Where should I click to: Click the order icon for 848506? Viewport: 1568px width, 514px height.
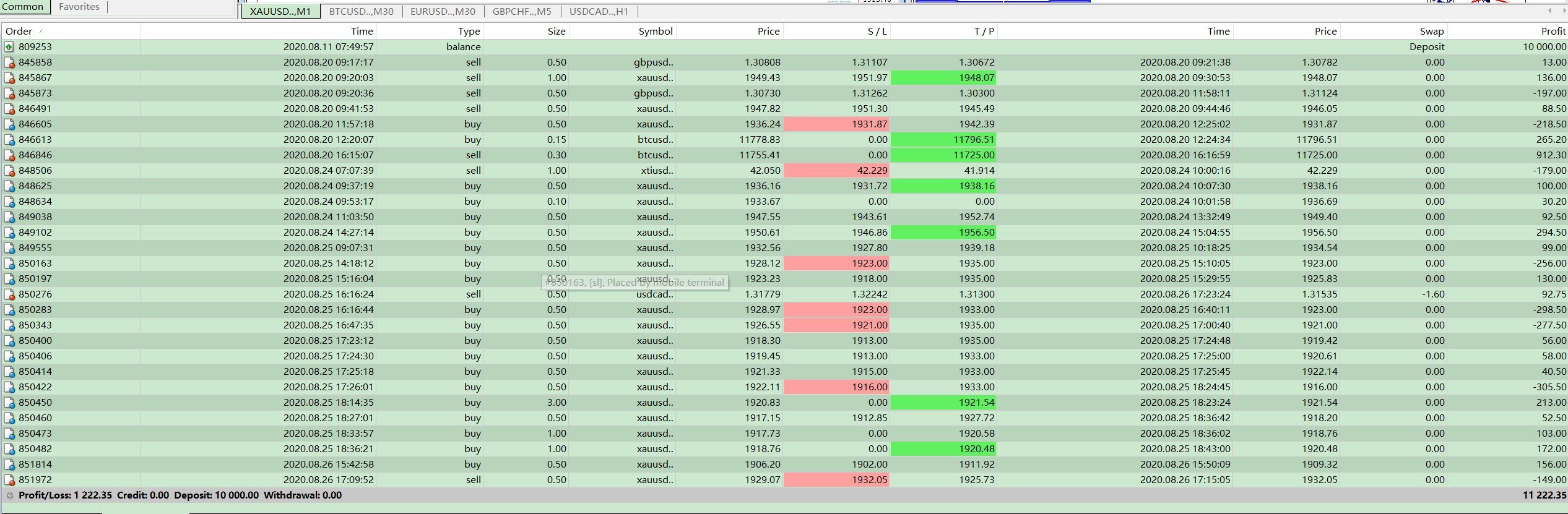tap(9, 171)
